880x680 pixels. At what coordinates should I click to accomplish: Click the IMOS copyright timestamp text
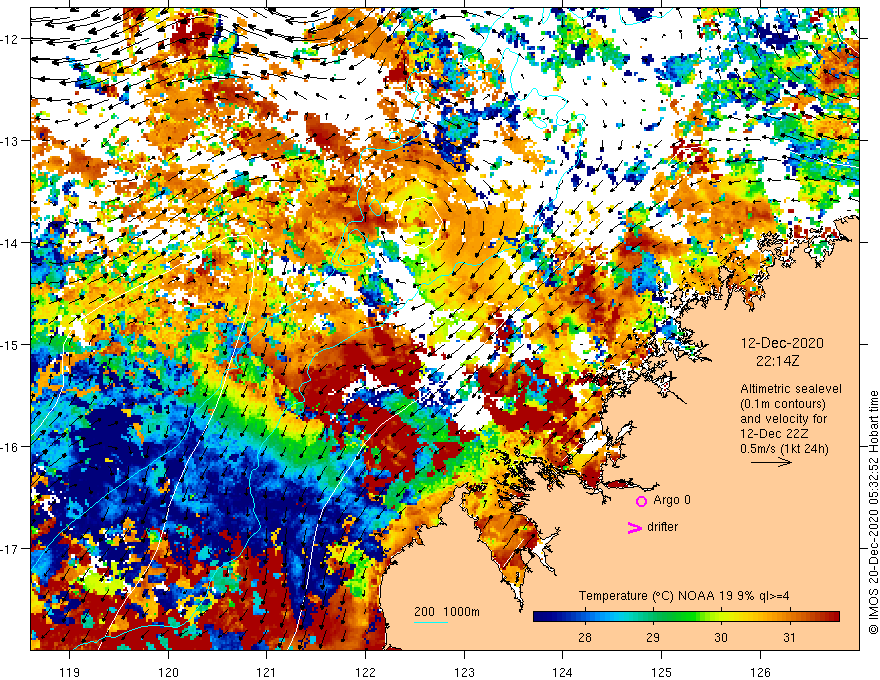pos(873,512)
